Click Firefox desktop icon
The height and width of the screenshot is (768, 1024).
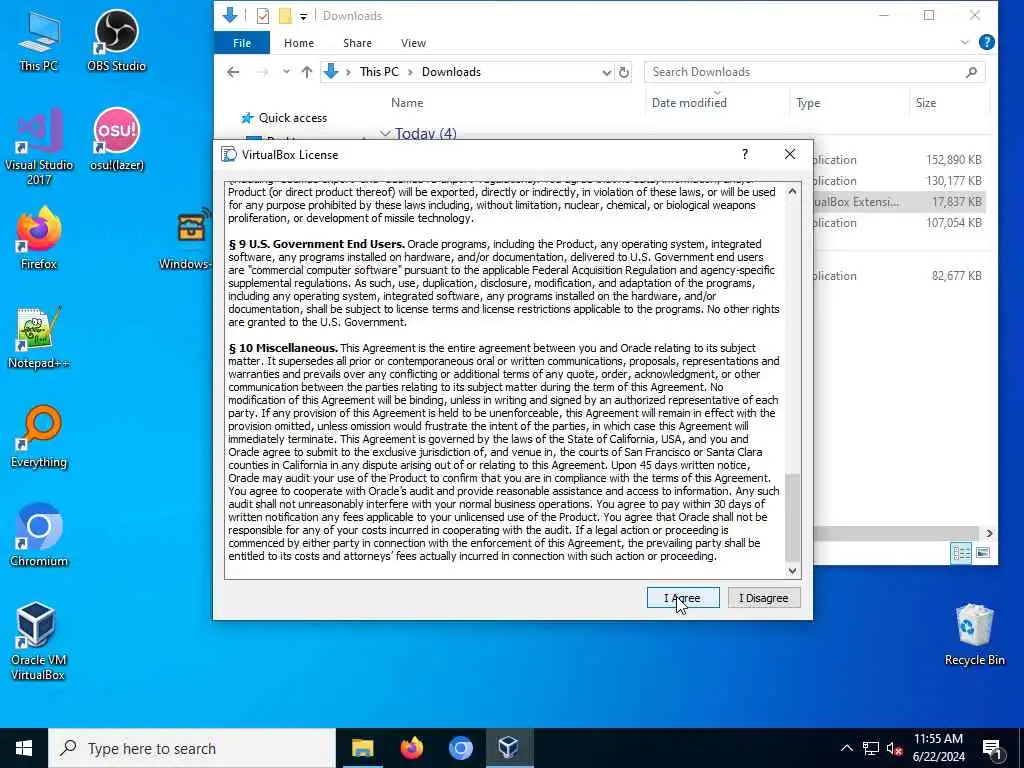point(39,238)
